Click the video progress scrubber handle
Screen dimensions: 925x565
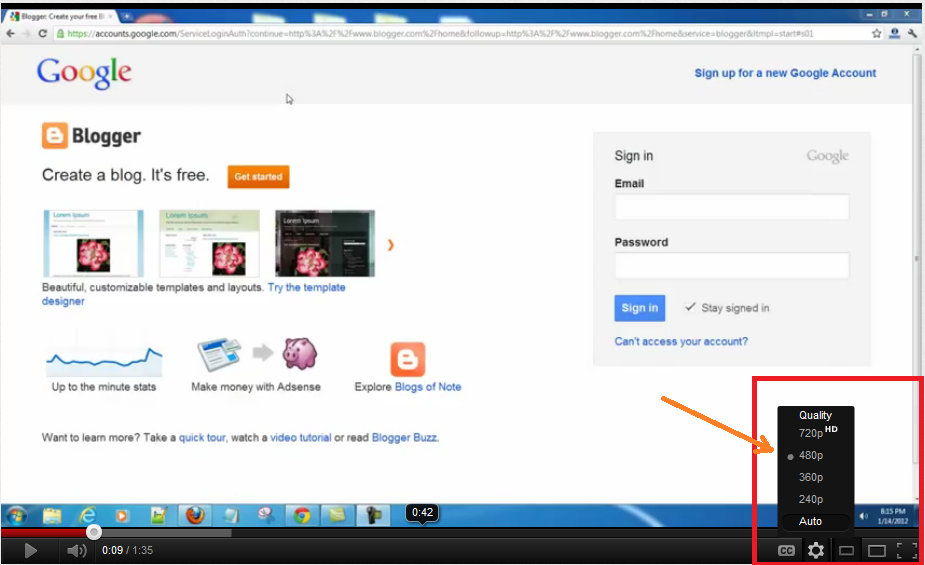click(94, 533)
